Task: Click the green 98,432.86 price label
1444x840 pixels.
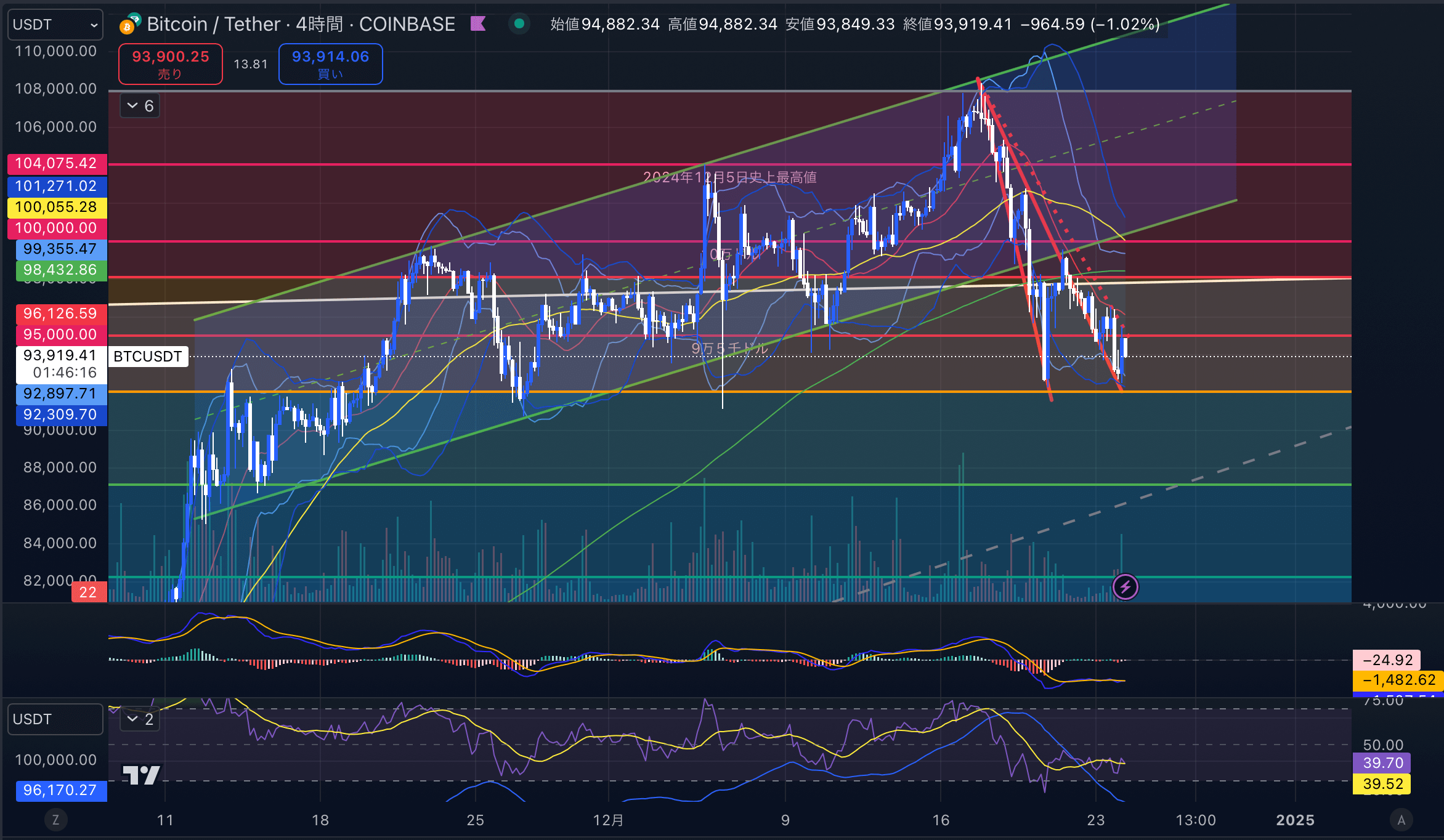Action: (x=61, y=270)
